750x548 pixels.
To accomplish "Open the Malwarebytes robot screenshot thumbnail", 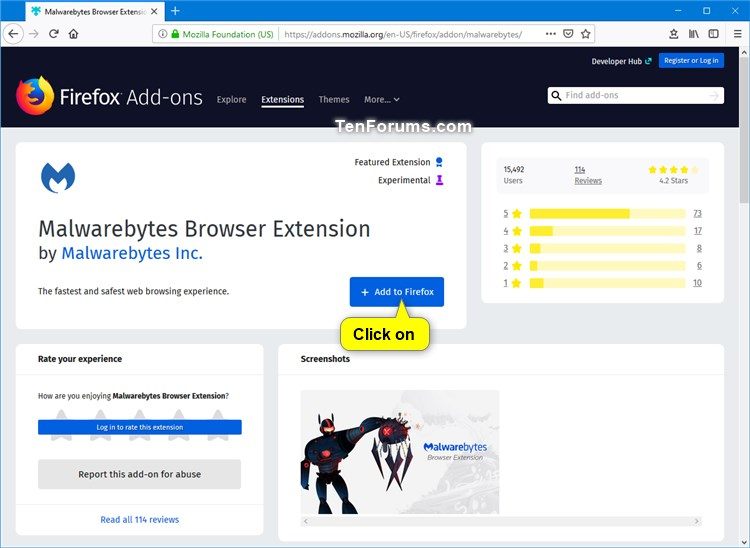I will tap(400, 452).
